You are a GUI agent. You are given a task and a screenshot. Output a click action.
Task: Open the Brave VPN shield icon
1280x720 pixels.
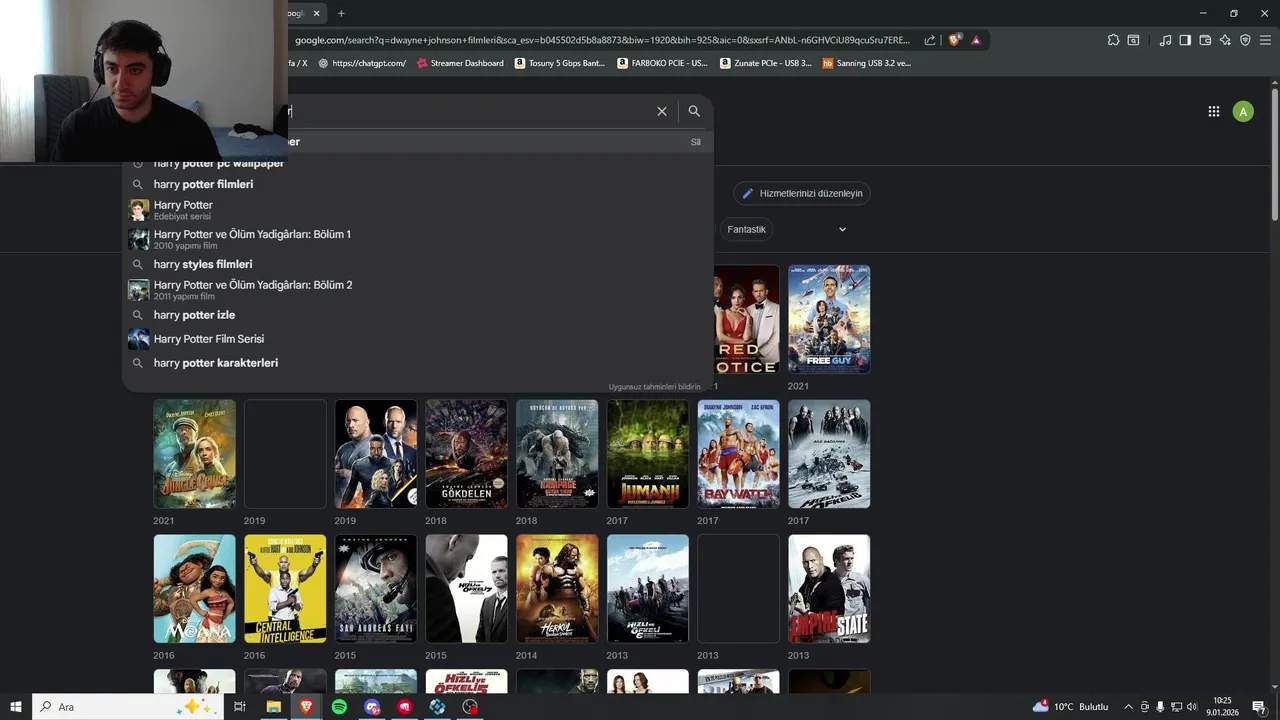(x=1245, y=40)
